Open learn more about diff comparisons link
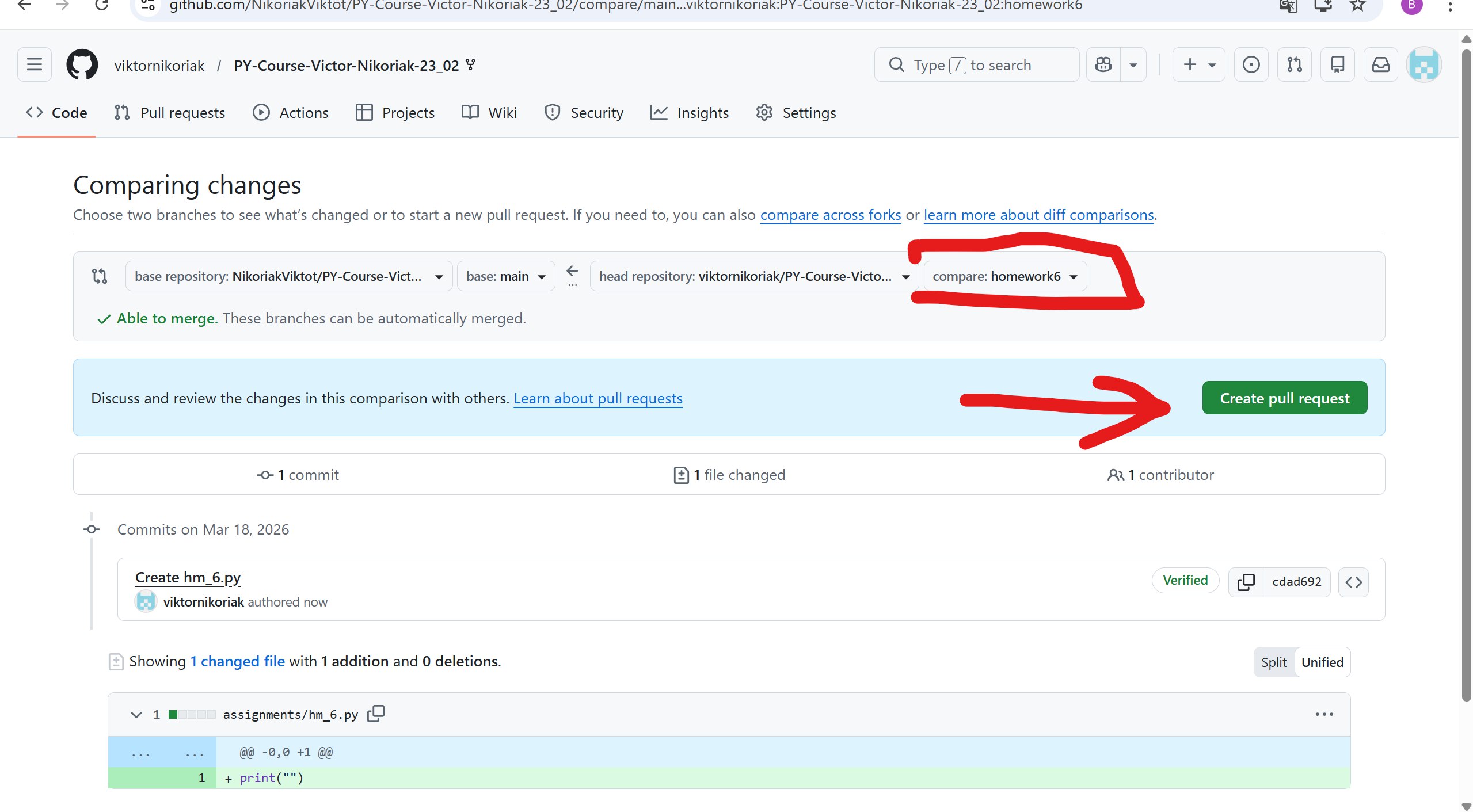Image resolution: width=1473 pixels, height=812 pixels. [x=1038, y=215]
